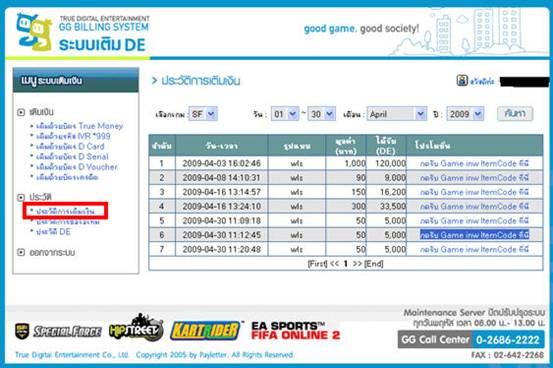Click the highlighted promotion link in row 6
Screen dimensions: 553x368
474,235
